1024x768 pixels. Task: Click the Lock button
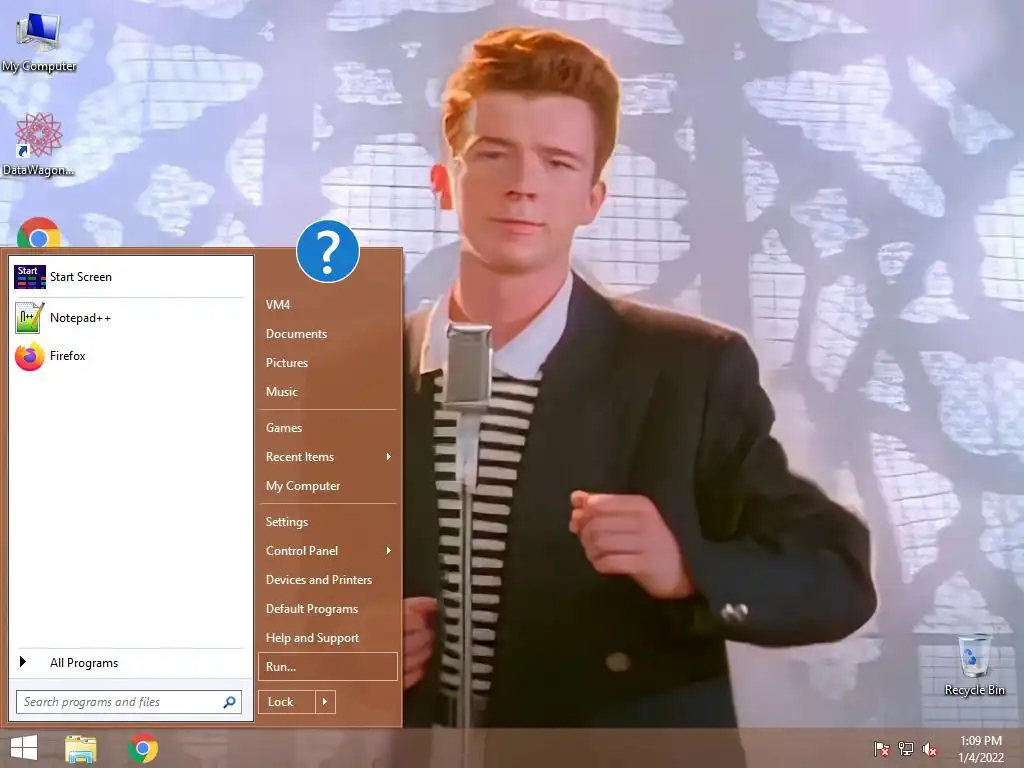pos(287,702)
